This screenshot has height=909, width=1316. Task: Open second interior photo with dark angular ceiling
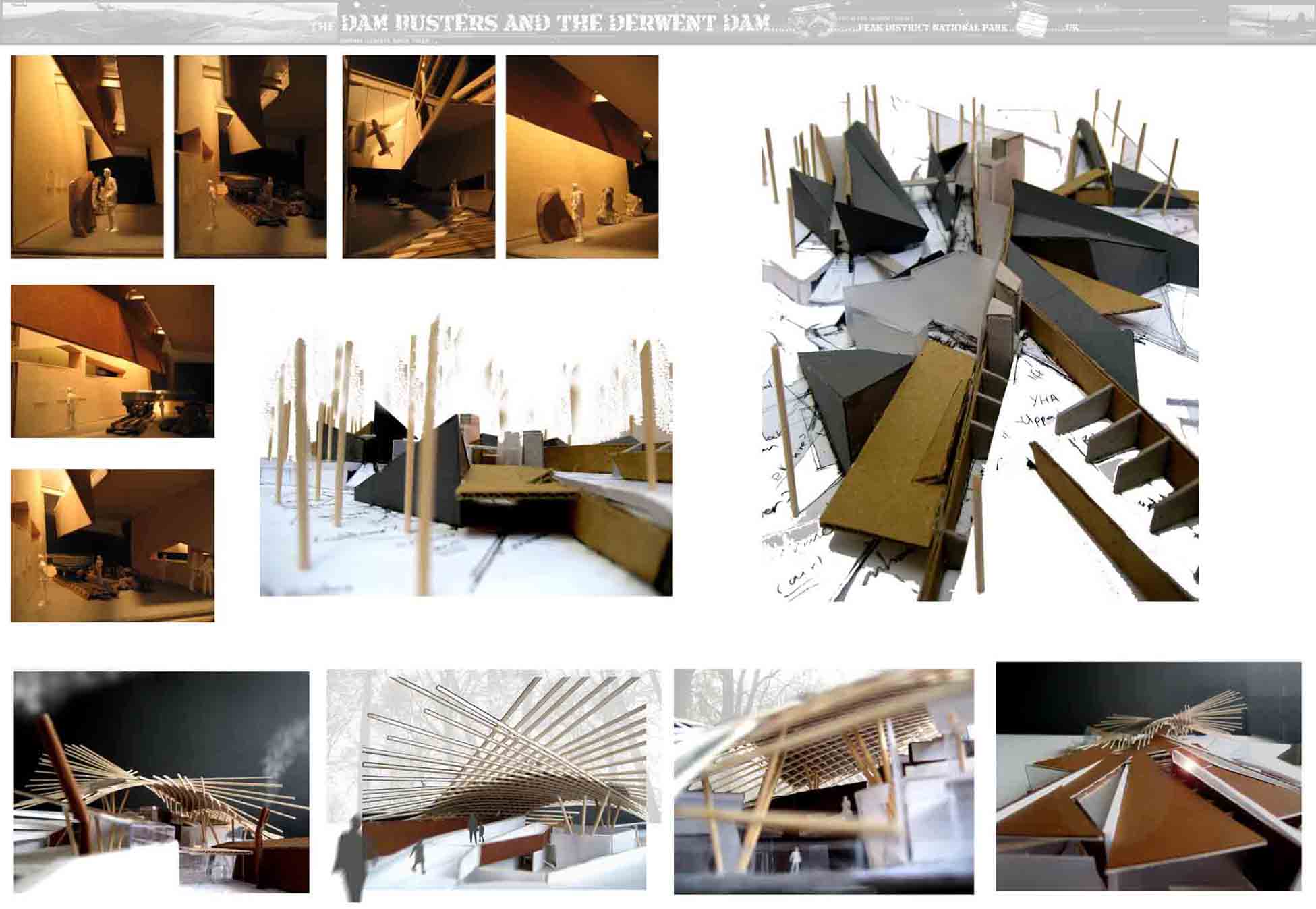(x=250, y=157)
